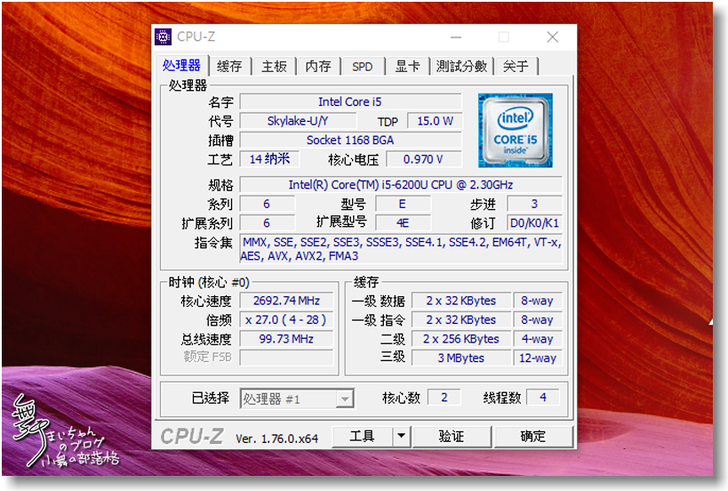The width and height of the screenshot is (728, 491).
Task: Click the 0.970 V core voltage value
Action: (x=423, y=159)
